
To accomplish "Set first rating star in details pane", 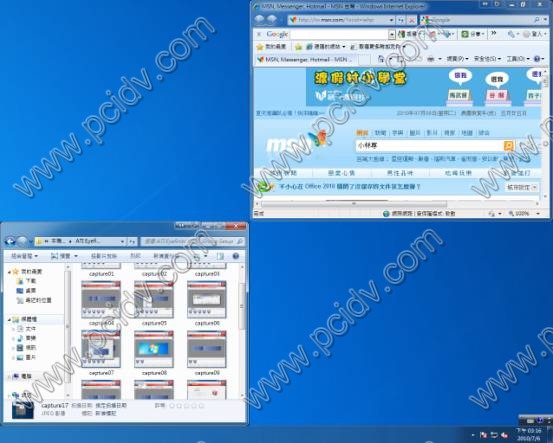I will click(x=172, y=406).
